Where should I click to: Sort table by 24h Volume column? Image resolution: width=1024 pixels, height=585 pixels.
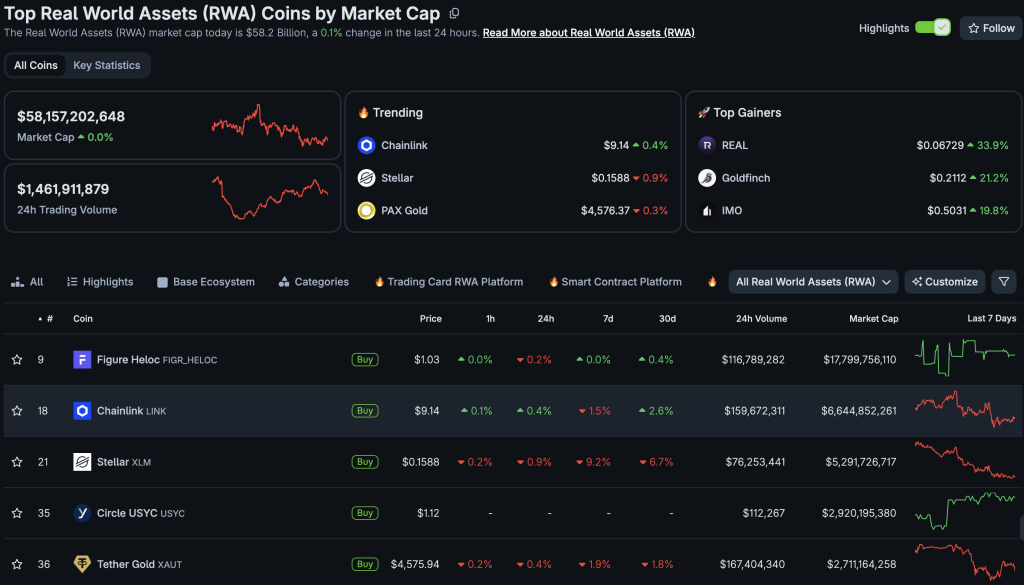tap(761, 319)
